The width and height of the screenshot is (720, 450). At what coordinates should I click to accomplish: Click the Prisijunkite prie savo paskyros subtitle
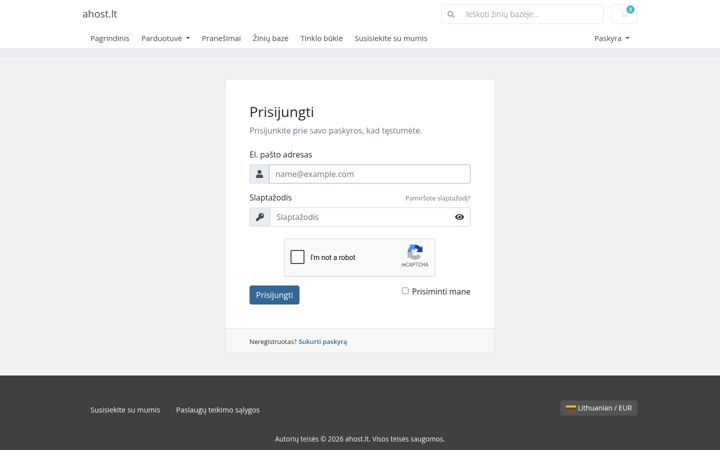tap(336, 131)
